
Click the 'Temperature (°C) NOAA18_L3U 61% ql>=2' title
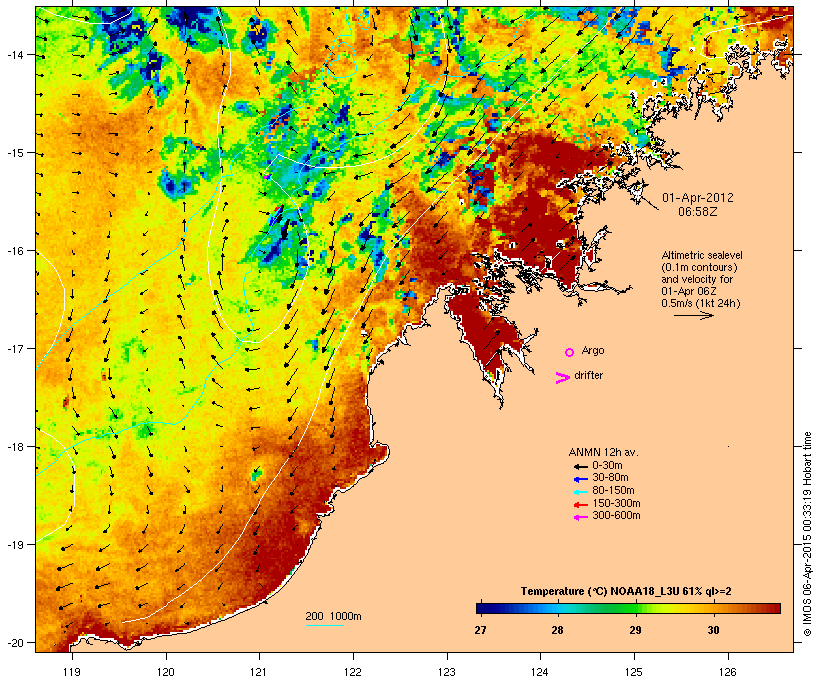(x=626, y=592)
